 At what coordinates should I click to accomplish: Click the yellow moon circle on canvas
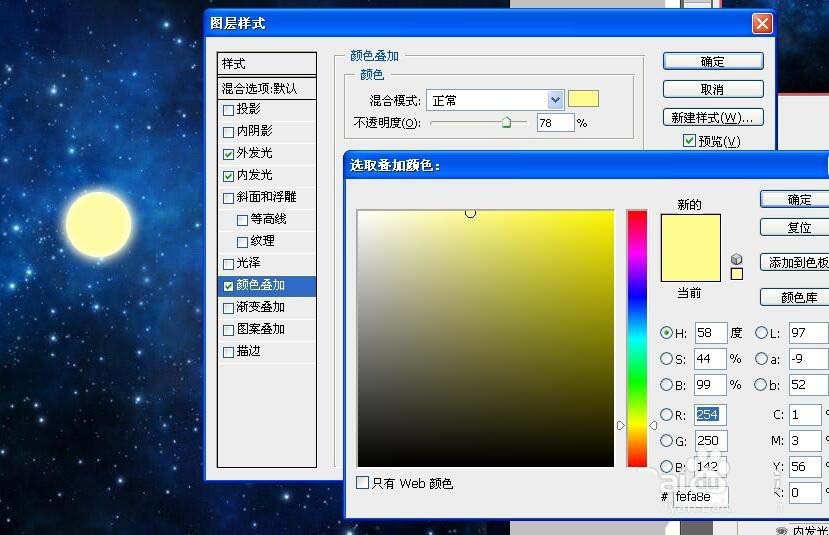98,224
